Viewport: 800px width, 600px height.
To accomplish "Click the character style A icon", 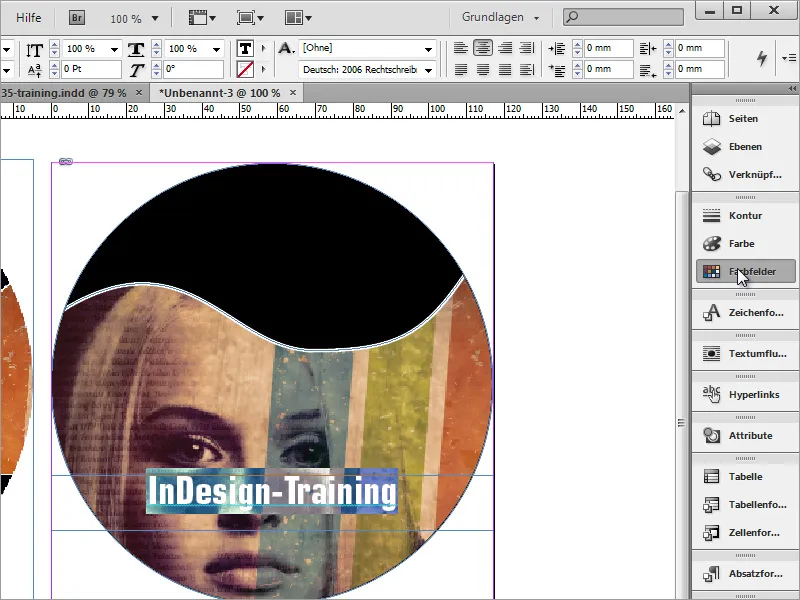I will pyautogui.click(x=286, y=48).
